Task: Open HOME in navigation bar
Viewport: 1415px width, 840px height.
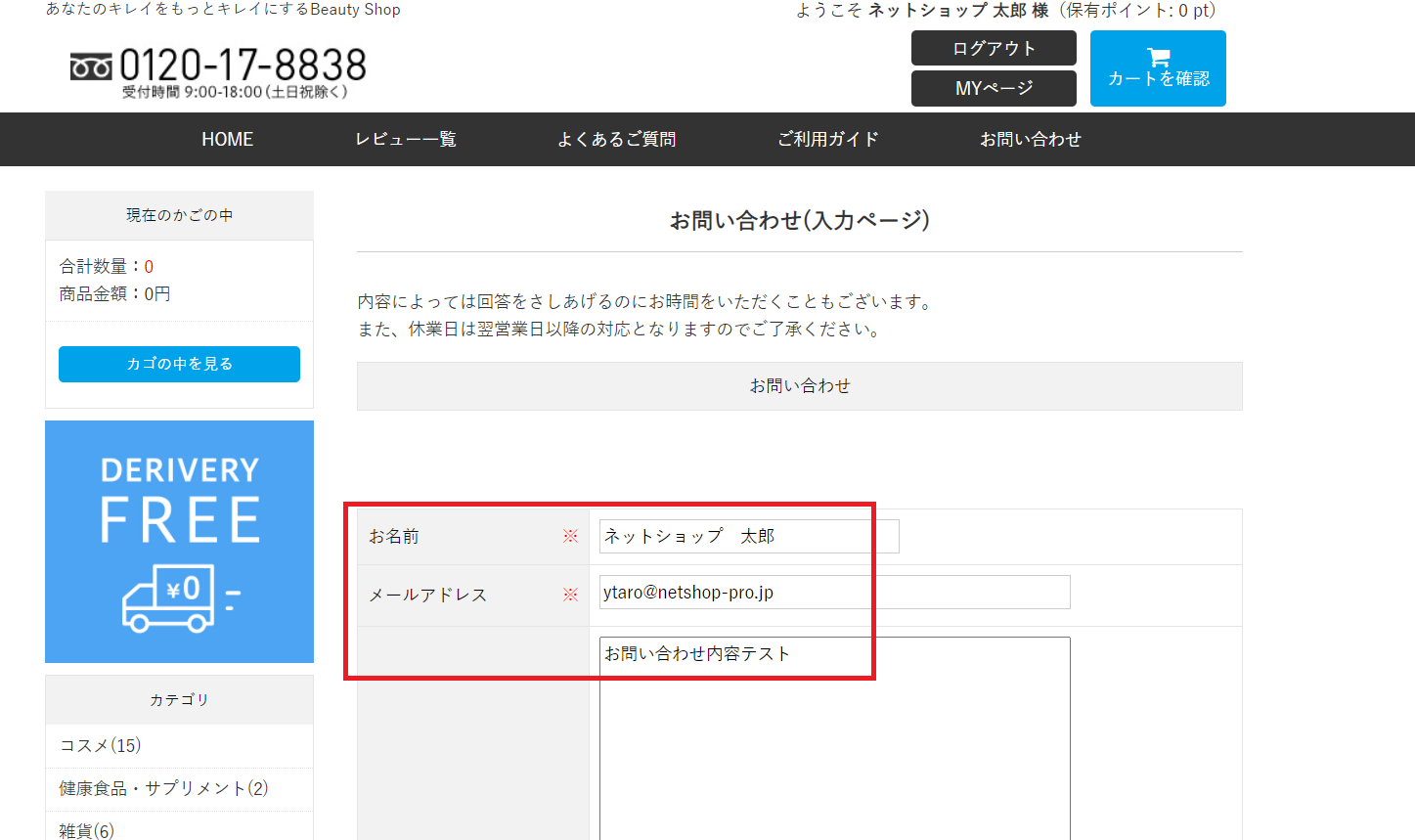Action: click(x=227, y=140)
